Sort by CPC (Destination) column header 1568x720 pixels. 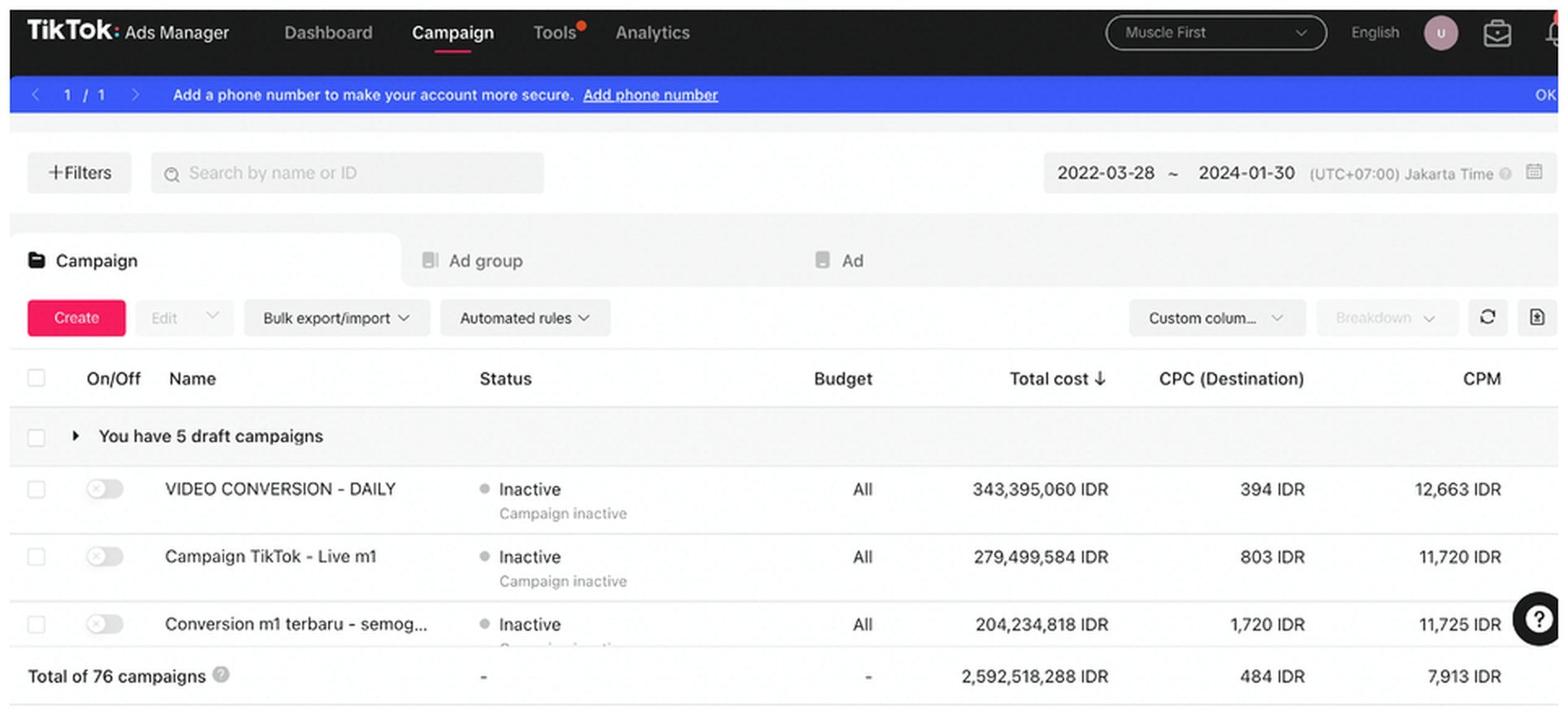click(x=1231, y=379)
